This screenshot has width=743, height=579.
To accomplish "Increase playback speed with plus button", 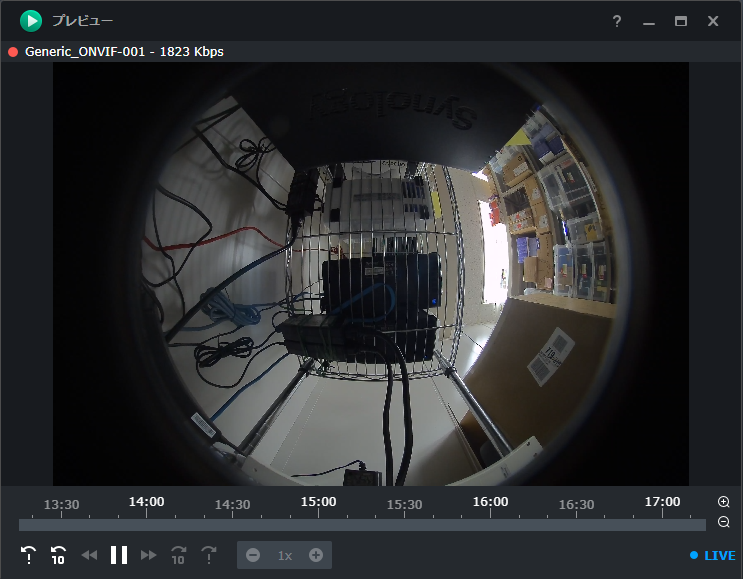I will (x=316, y=555).
